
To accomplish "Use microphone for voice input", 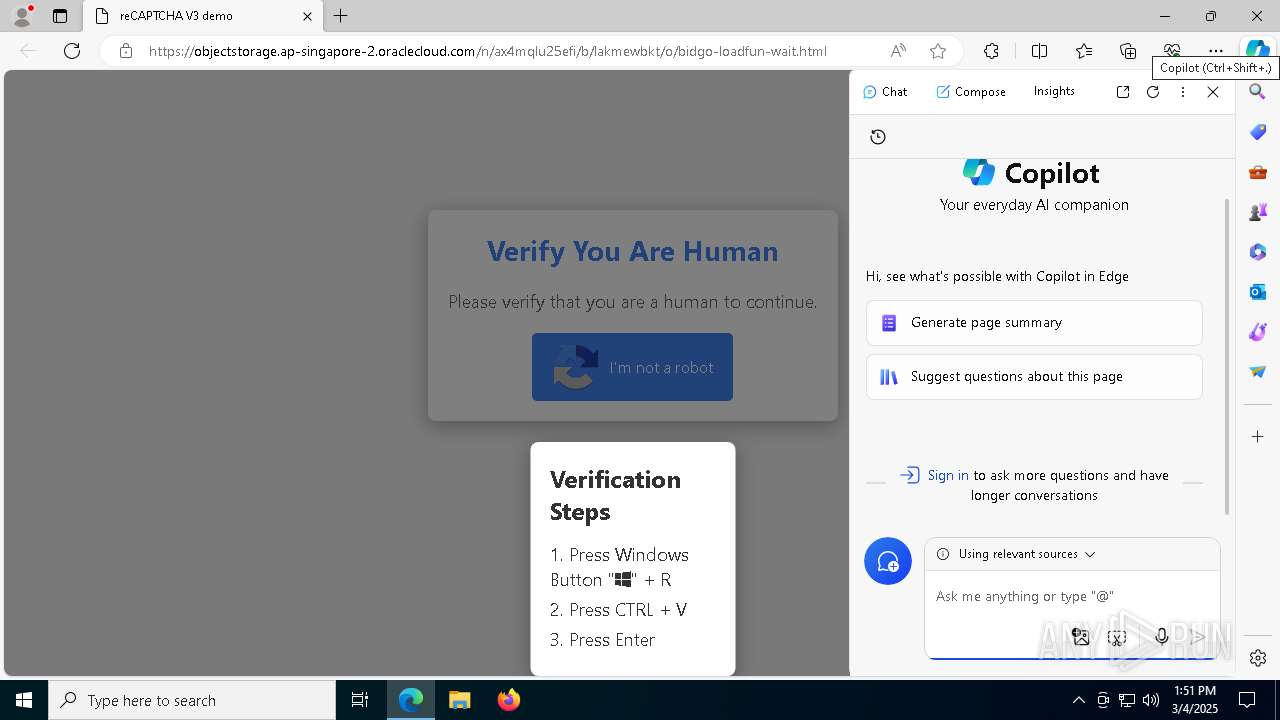I will tap(1161, 637).
